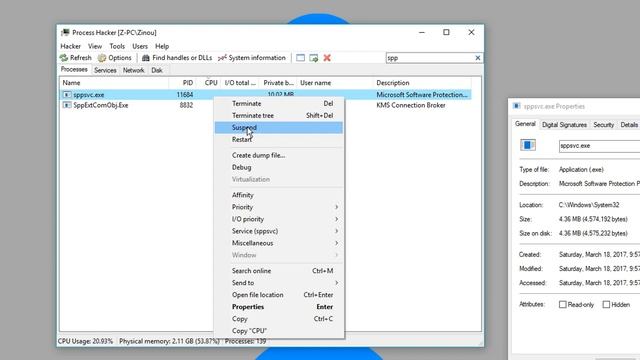Open Security tab in Properties window
Image resolution: width=640 pixels, height=360 pixels.
(604, 125)
